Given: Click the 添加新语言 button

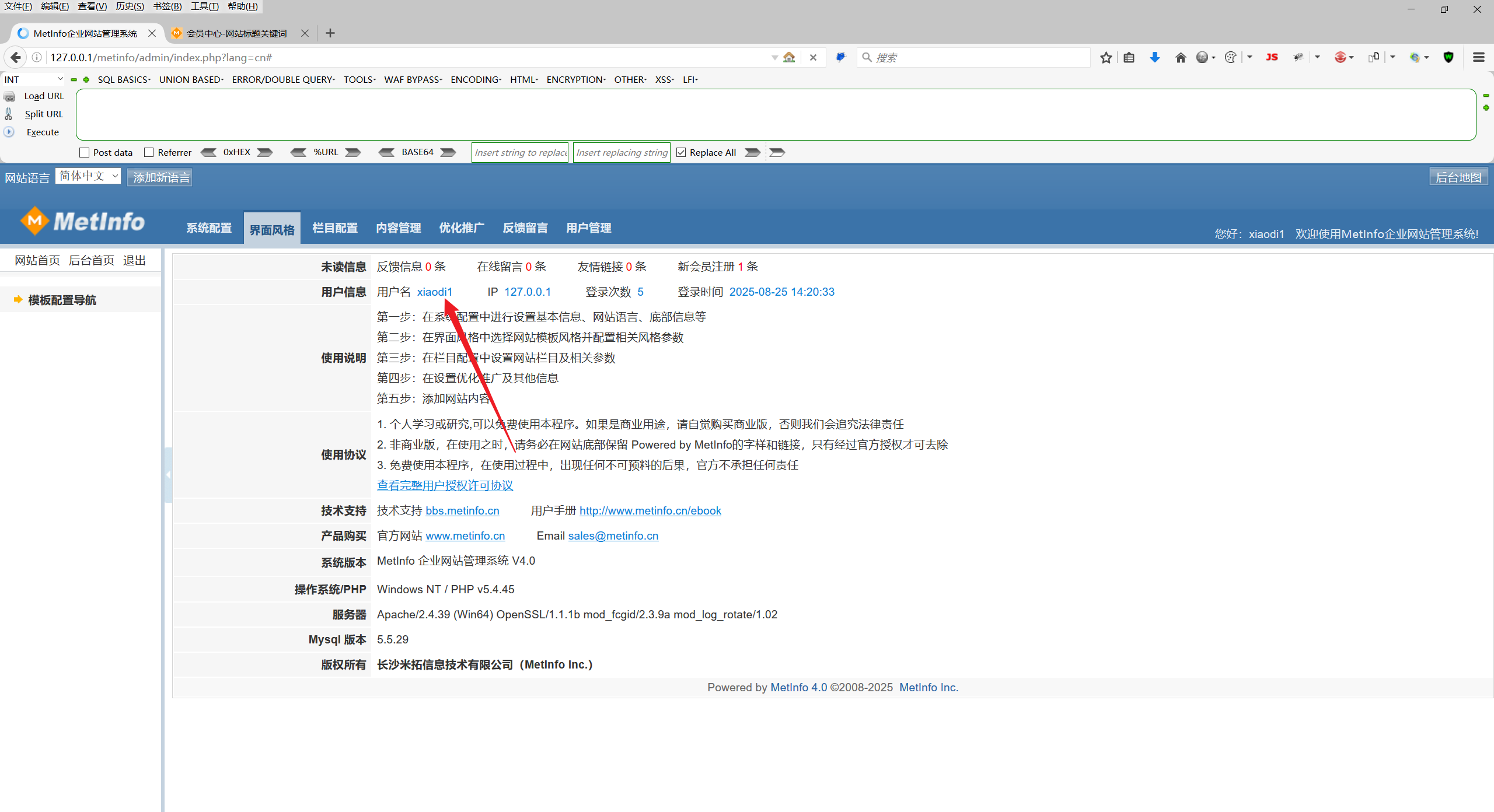Looking at the screenshot, I should (160, 177).
